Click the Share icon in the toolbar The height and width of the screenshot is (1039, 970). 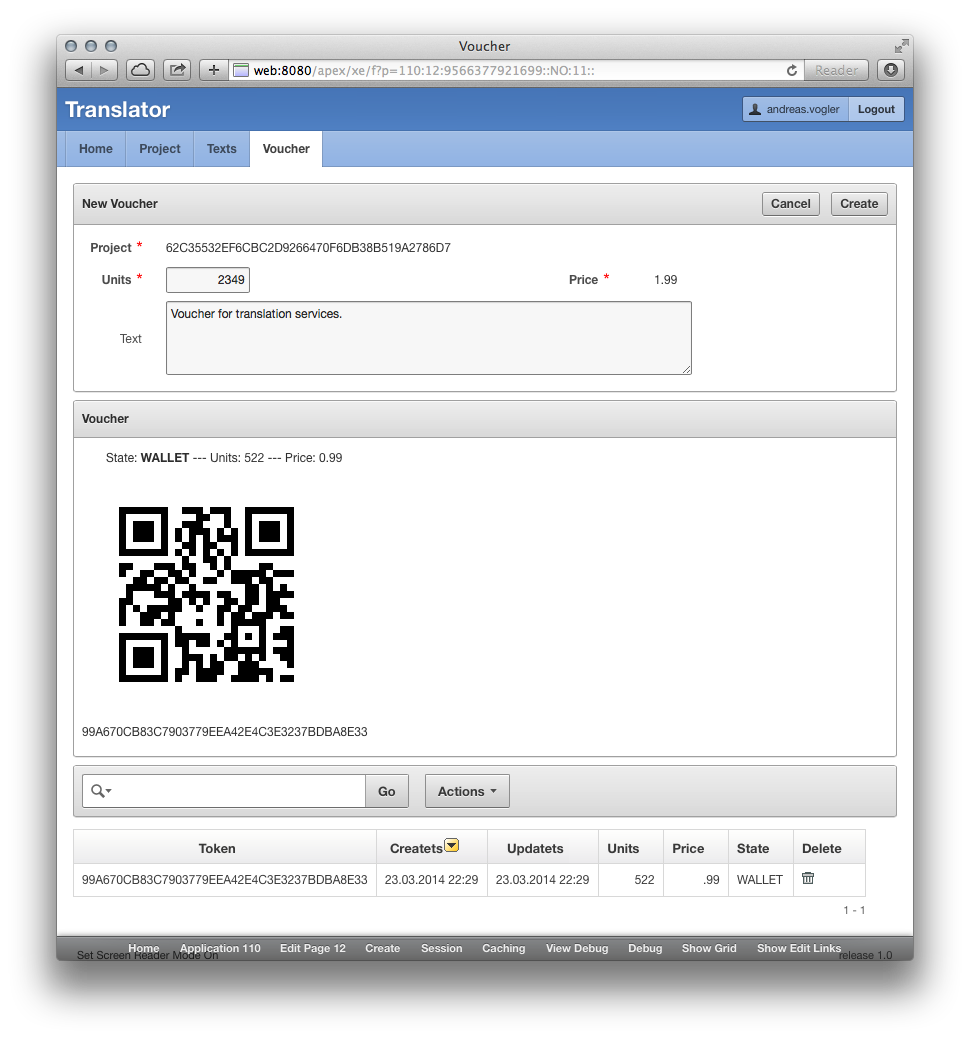click(x=177, y=70)
